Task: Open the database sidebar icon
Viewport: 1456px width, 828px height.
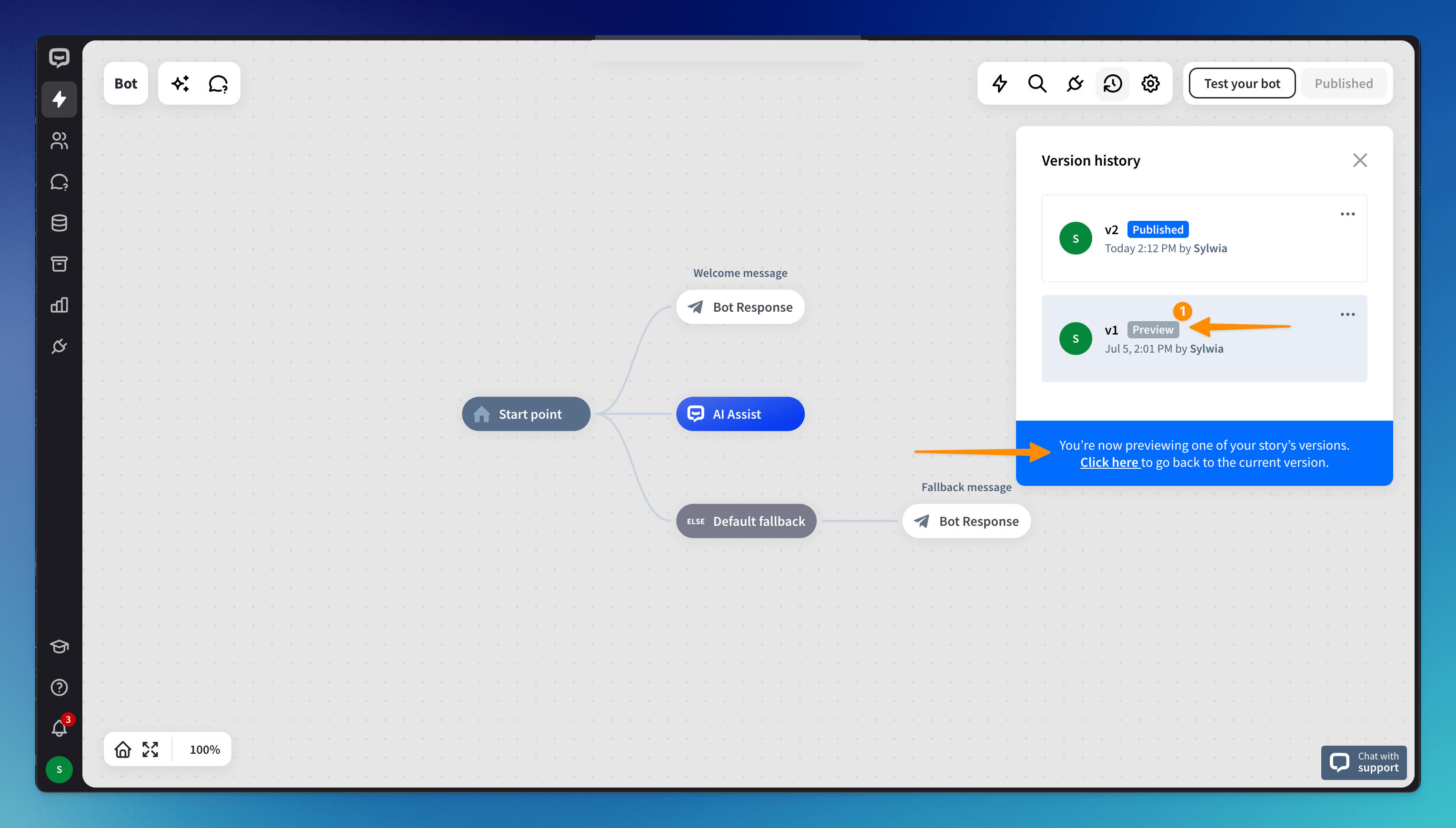Action: click(x=59, y=223)
